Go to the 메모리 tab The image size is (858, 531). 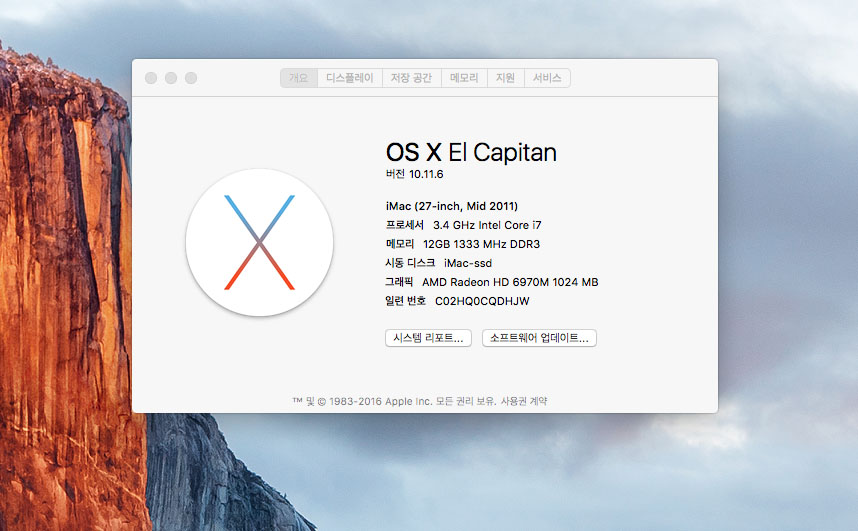(464, 78)
